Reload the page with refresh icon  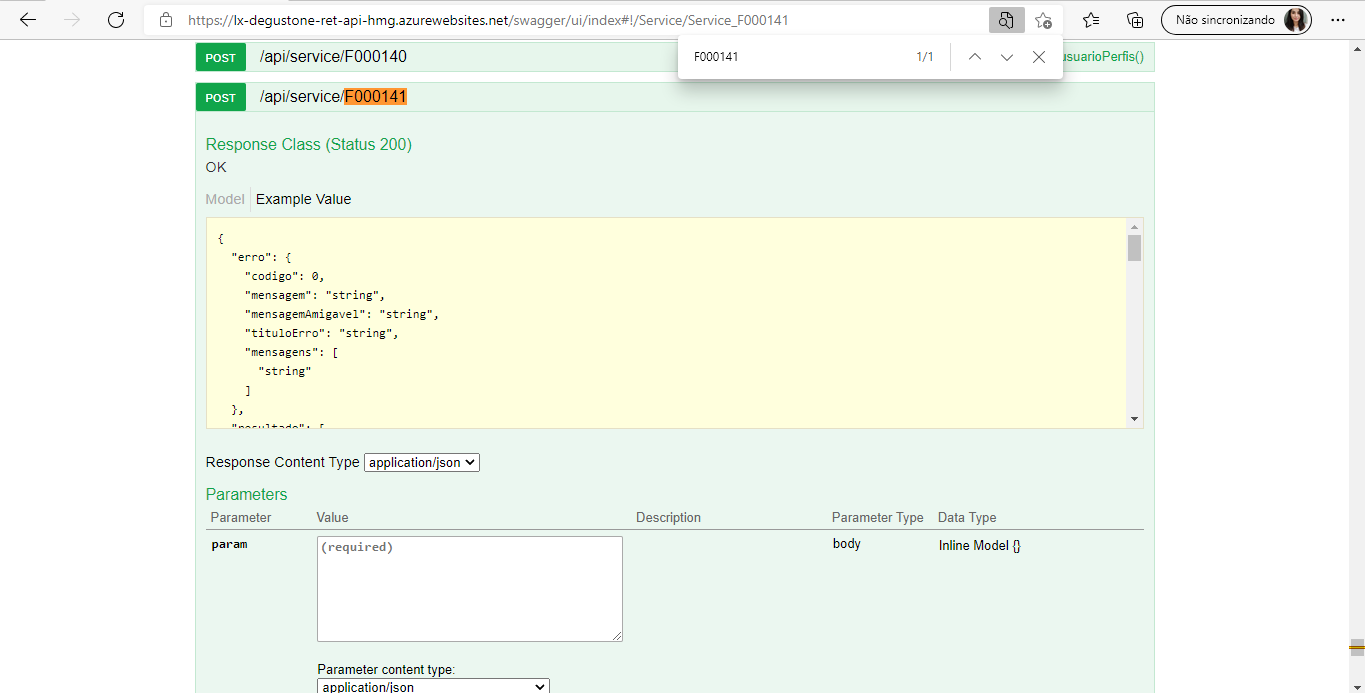pos(116,20)
